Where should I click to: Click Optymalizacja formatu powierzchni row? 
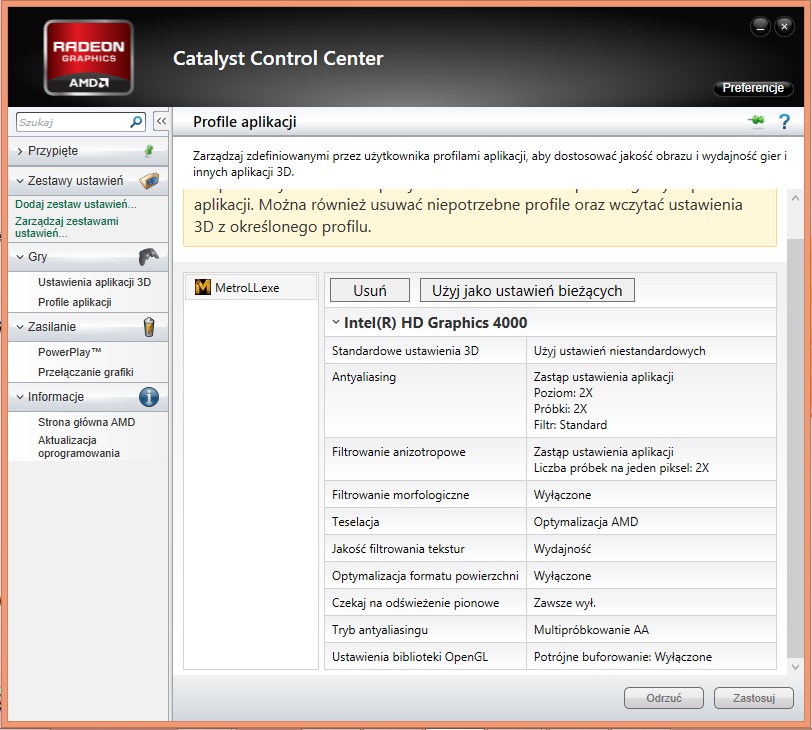[550, 575]
